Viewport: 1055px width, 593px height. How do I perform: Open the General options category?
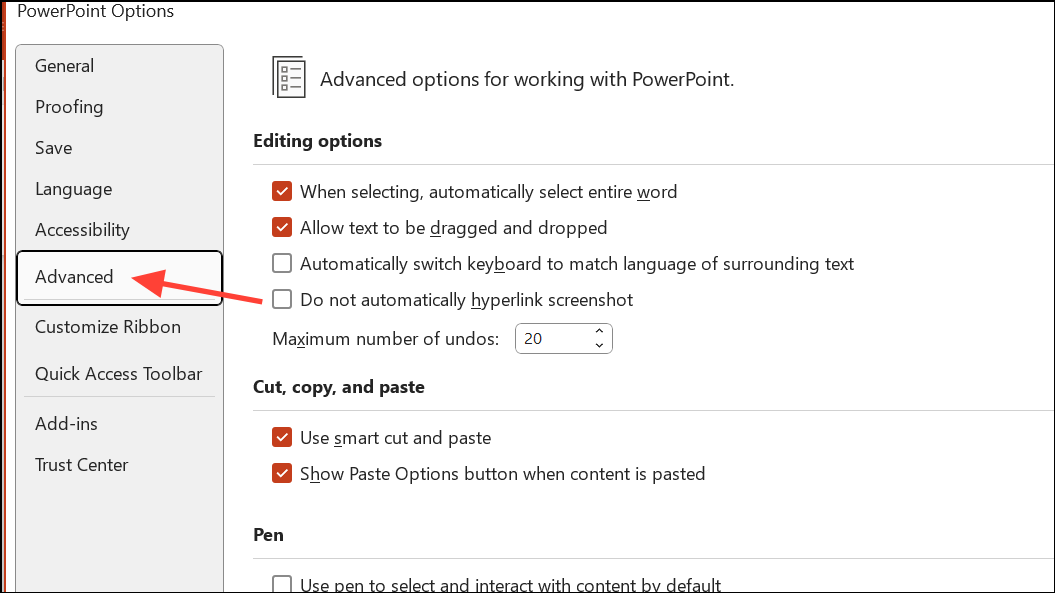[64, 66]
